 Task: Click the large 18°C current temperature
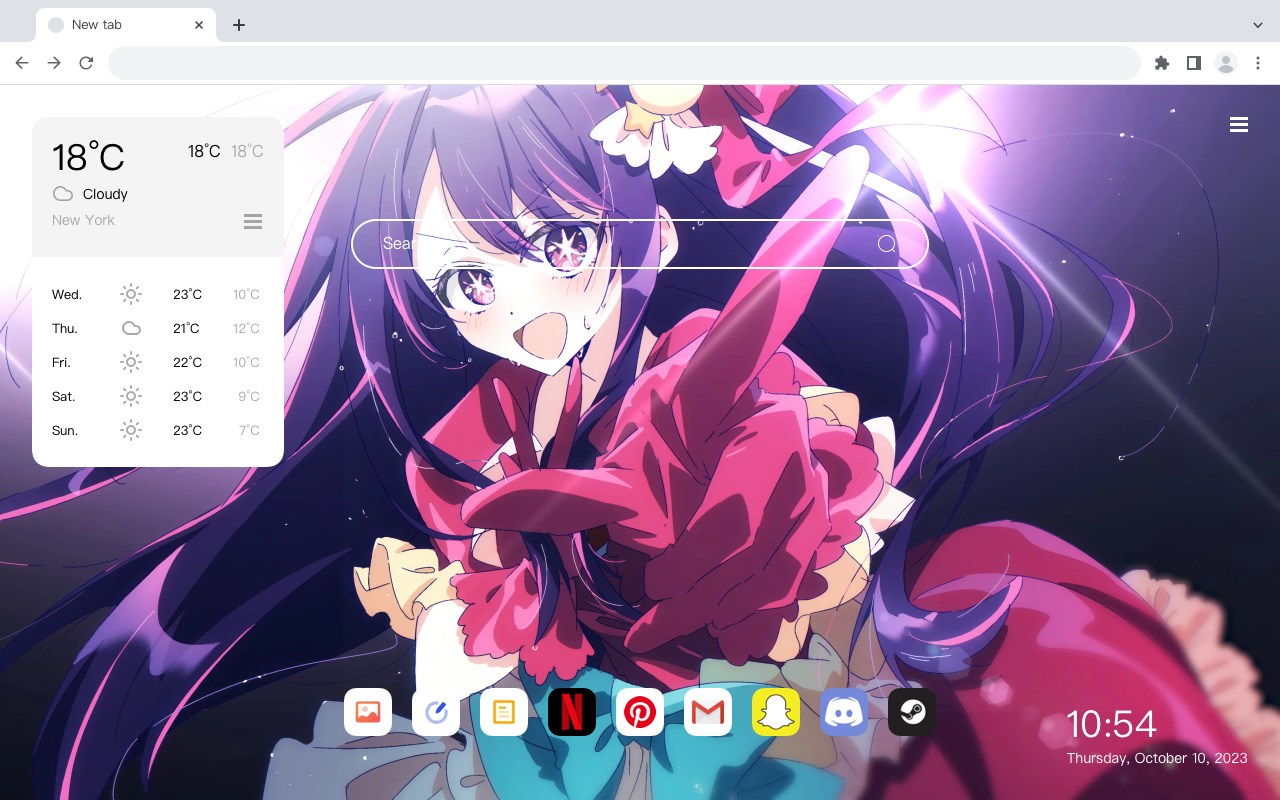[x=88, y=157]
